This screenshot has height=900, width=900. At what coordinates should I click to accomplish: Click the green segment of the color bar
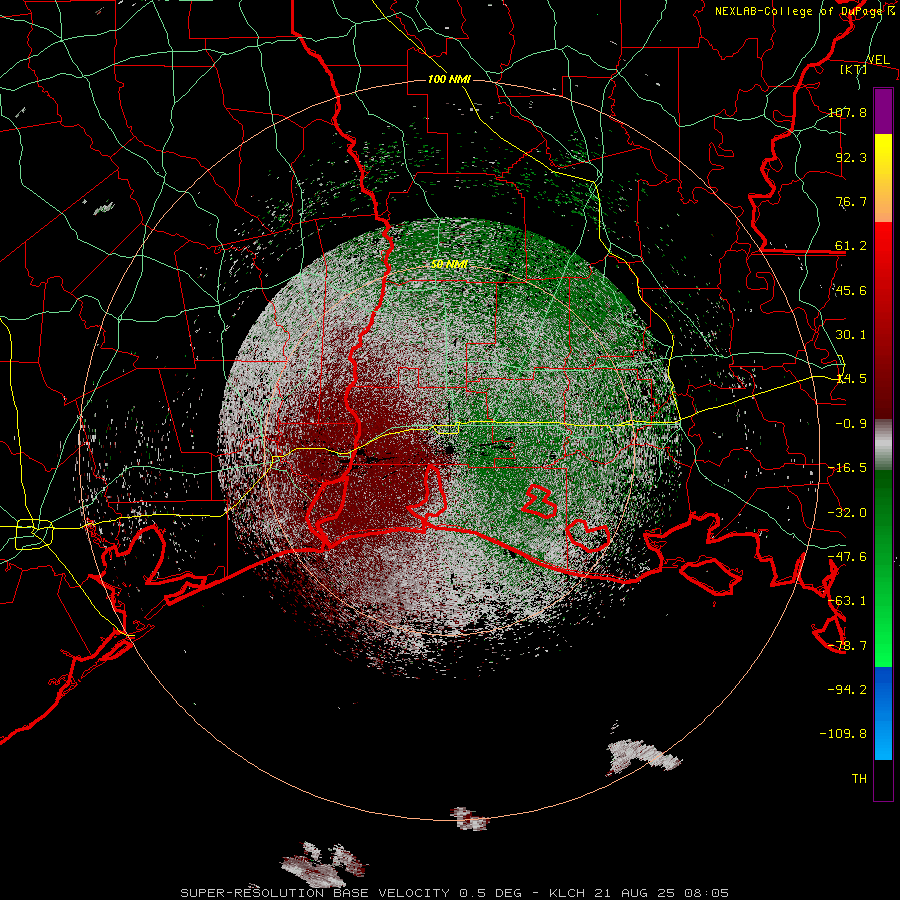(883, 568)
